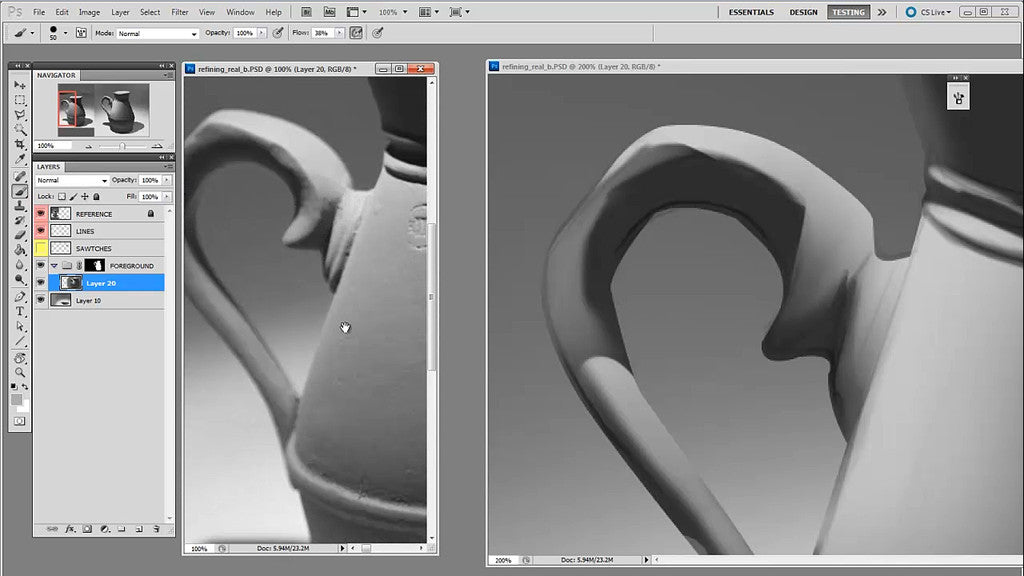The image size is (1024, 576).
Task: Open the Filter menu
Action: pyautogui.click(x=180, y=12)
